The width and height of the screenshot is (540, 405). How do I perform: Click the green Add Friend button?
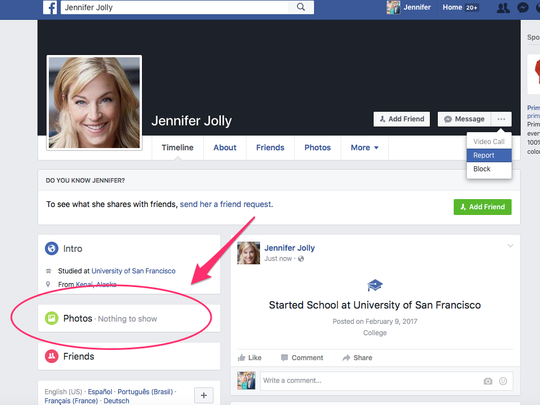[482, 207]
